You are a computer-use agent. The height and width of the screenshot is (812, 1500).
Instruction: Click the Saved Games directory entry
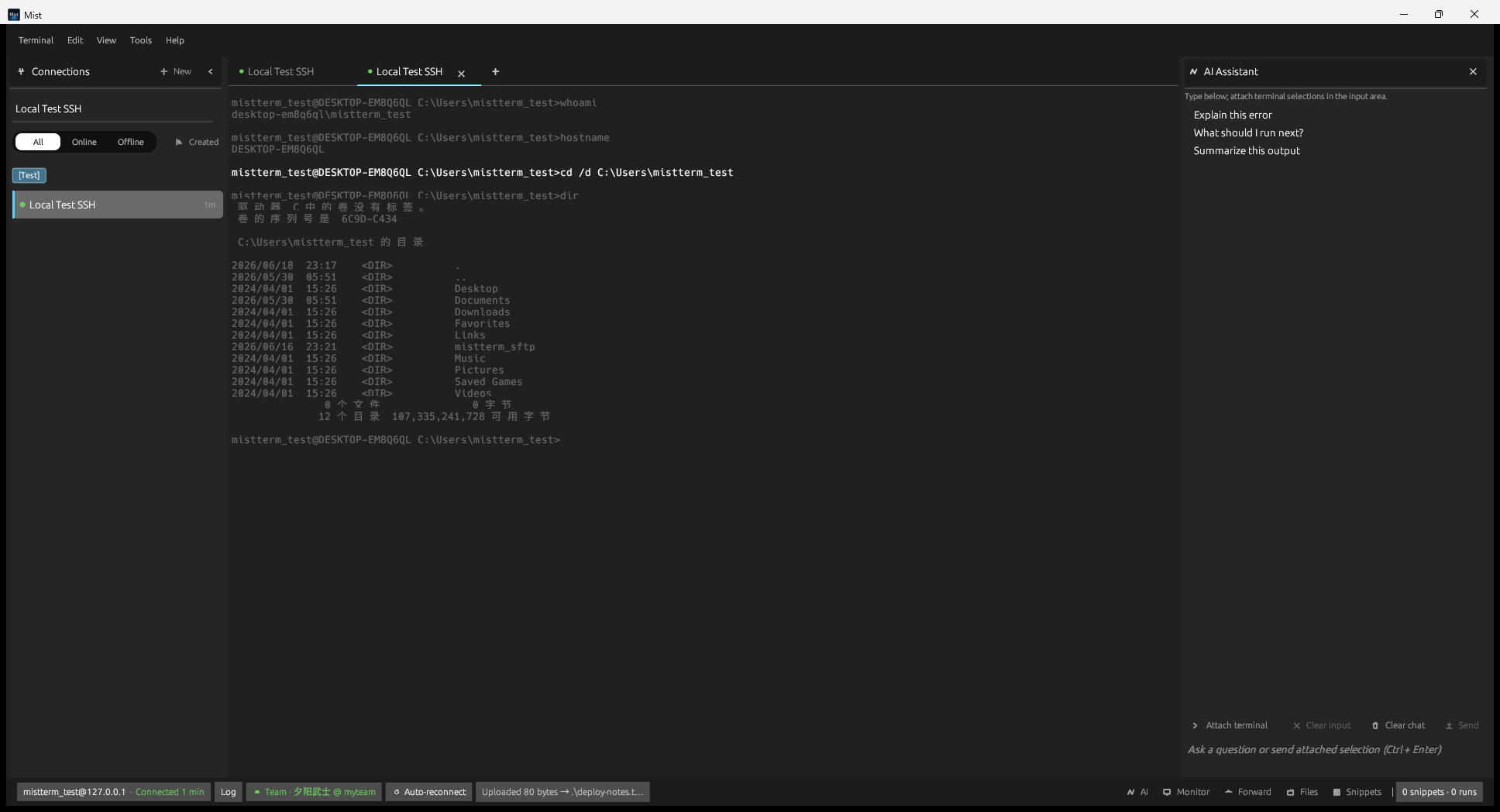click(488, 382)
